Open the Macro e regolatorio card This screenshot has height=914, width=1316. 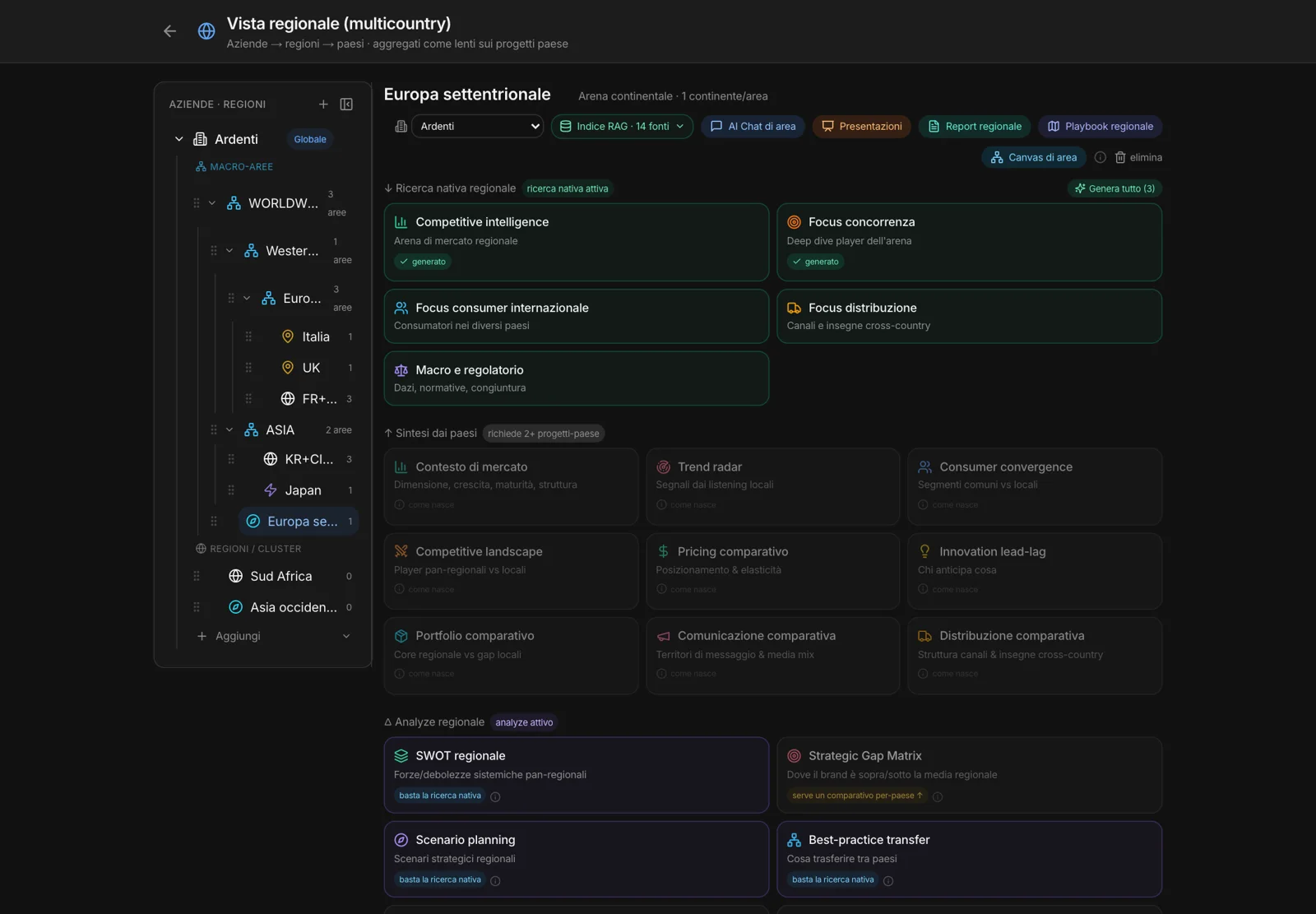pos(576,378)
